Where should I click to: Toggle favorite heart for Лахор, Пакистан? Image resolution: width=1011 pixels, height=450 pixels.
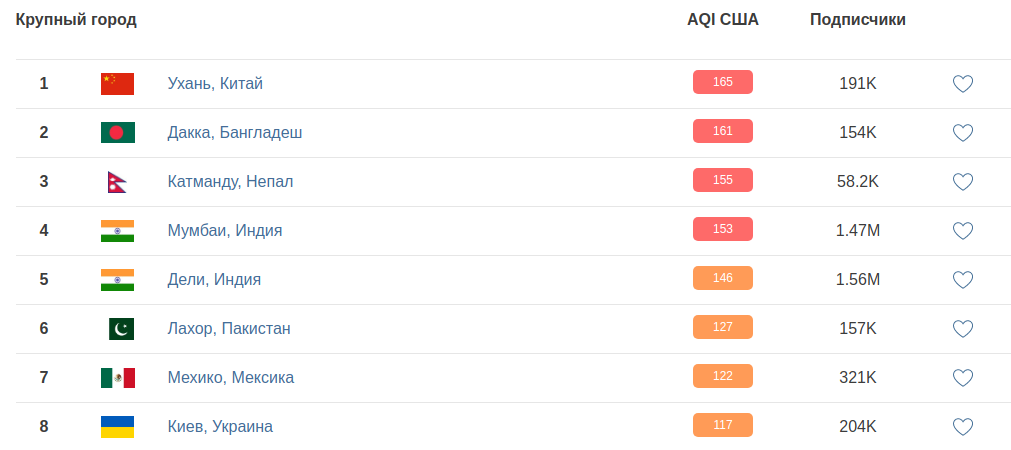click(x=962, y=329)
